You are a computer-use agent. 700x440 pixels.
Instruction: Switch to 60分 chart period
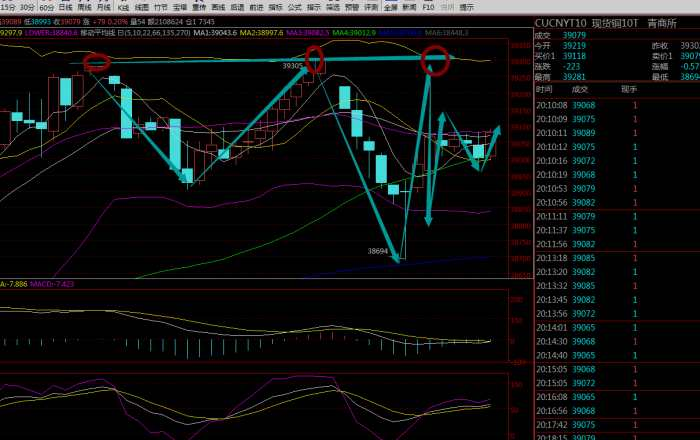pos(46,7)
